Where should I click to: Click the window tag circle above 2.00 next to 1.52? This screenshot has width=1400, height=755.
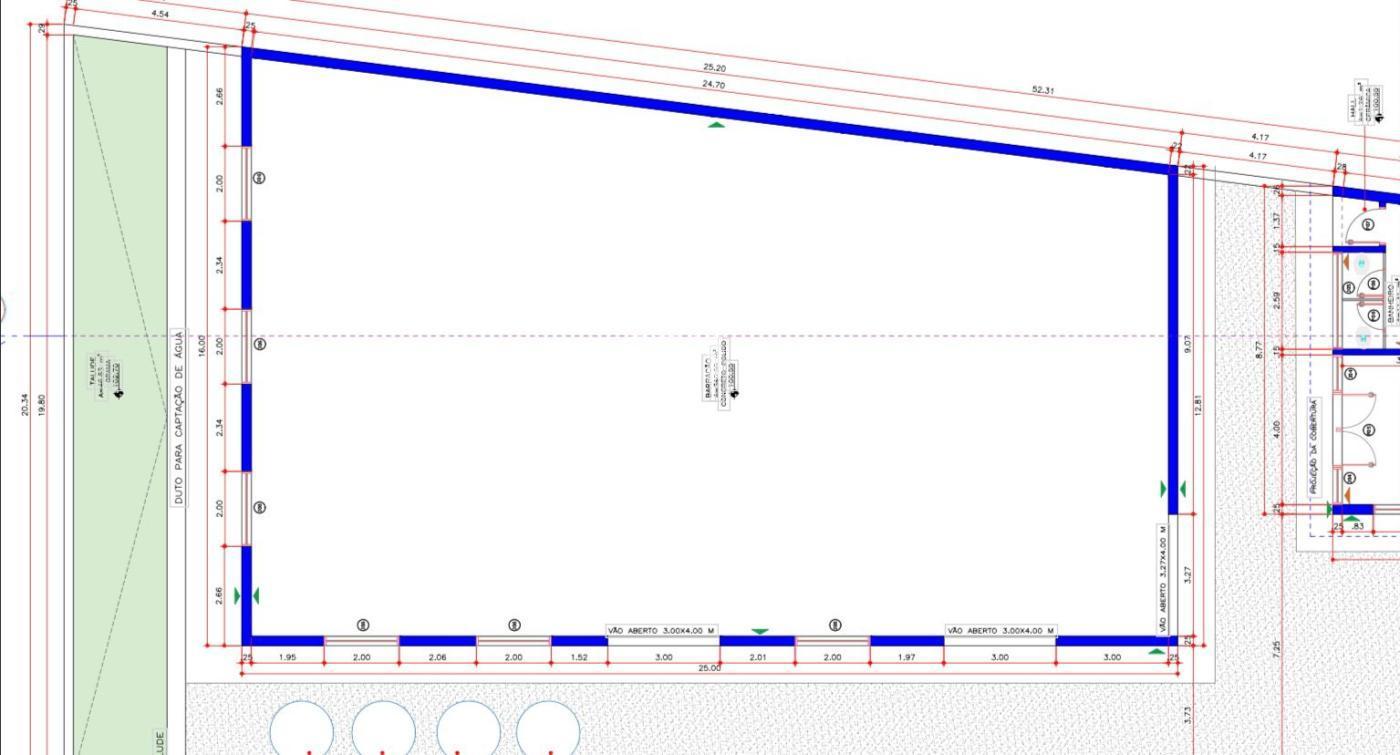[515, 625]
